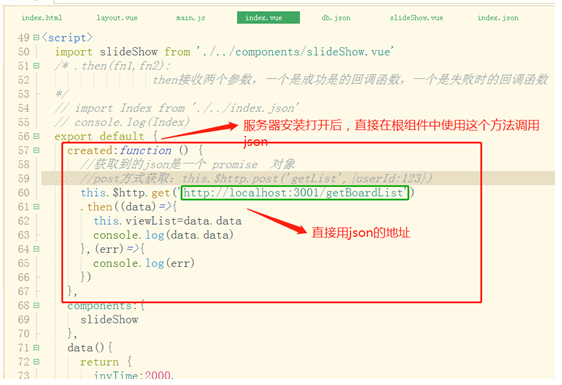This screenshot has height=385, width=562.
Task: Collapse the return block at line 72
Action: coord(36,362)
